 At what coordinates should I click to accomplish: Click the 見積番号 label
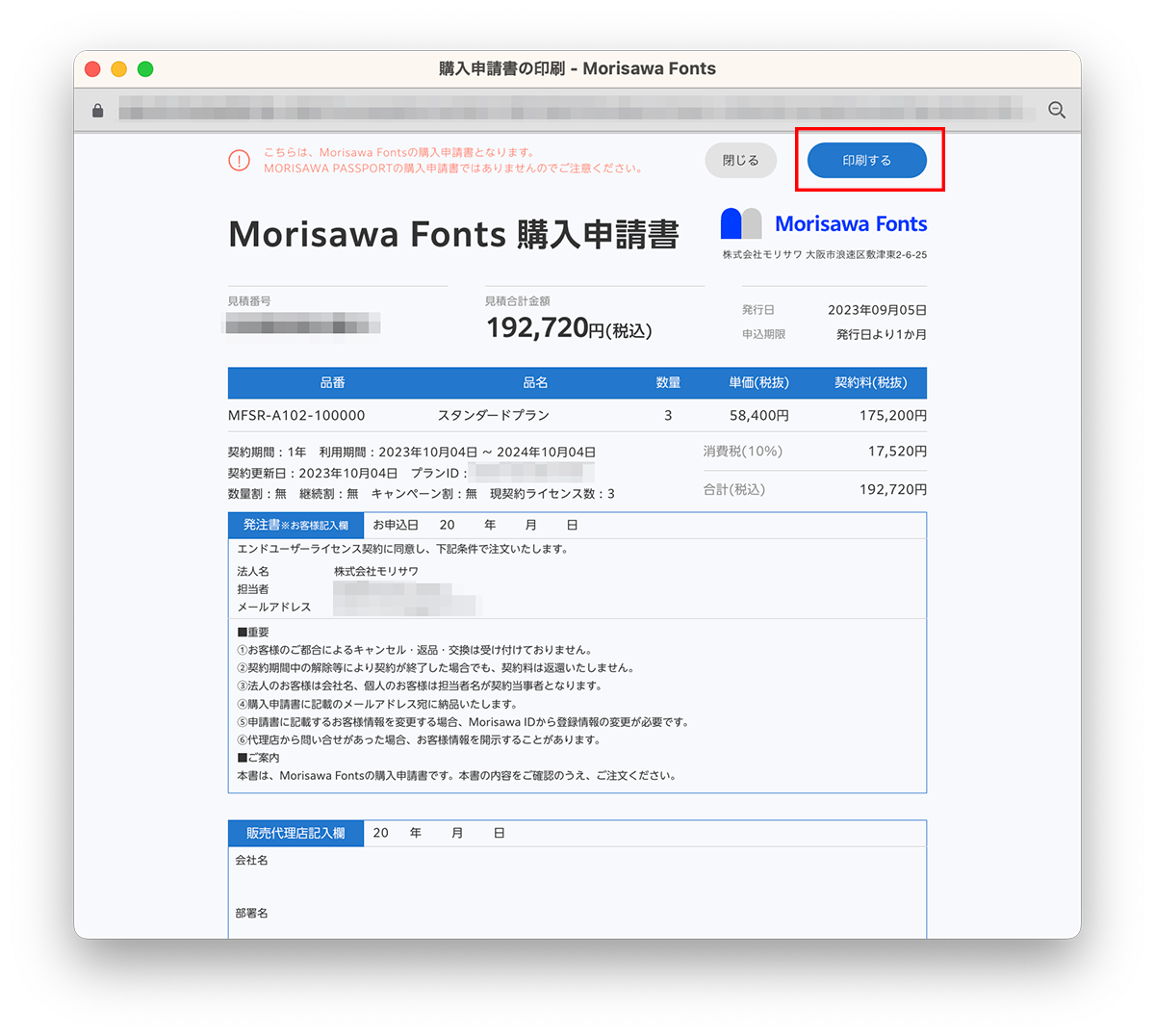(249, 301)
